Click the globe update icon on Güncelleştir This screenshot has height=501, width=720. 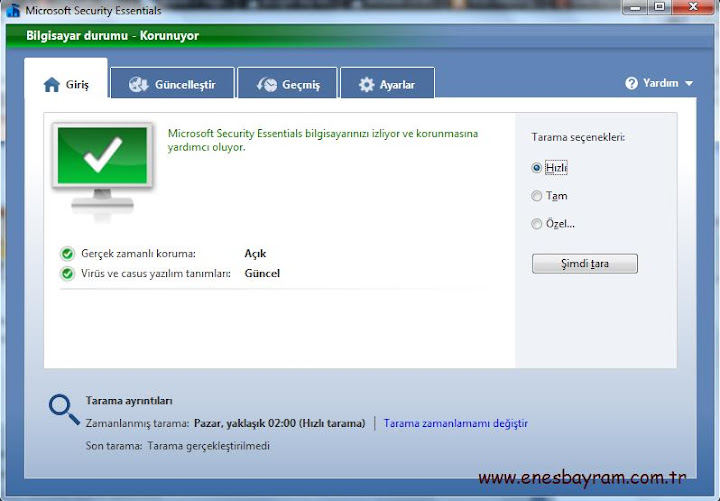pyautogui.click(x=138, y=84)
